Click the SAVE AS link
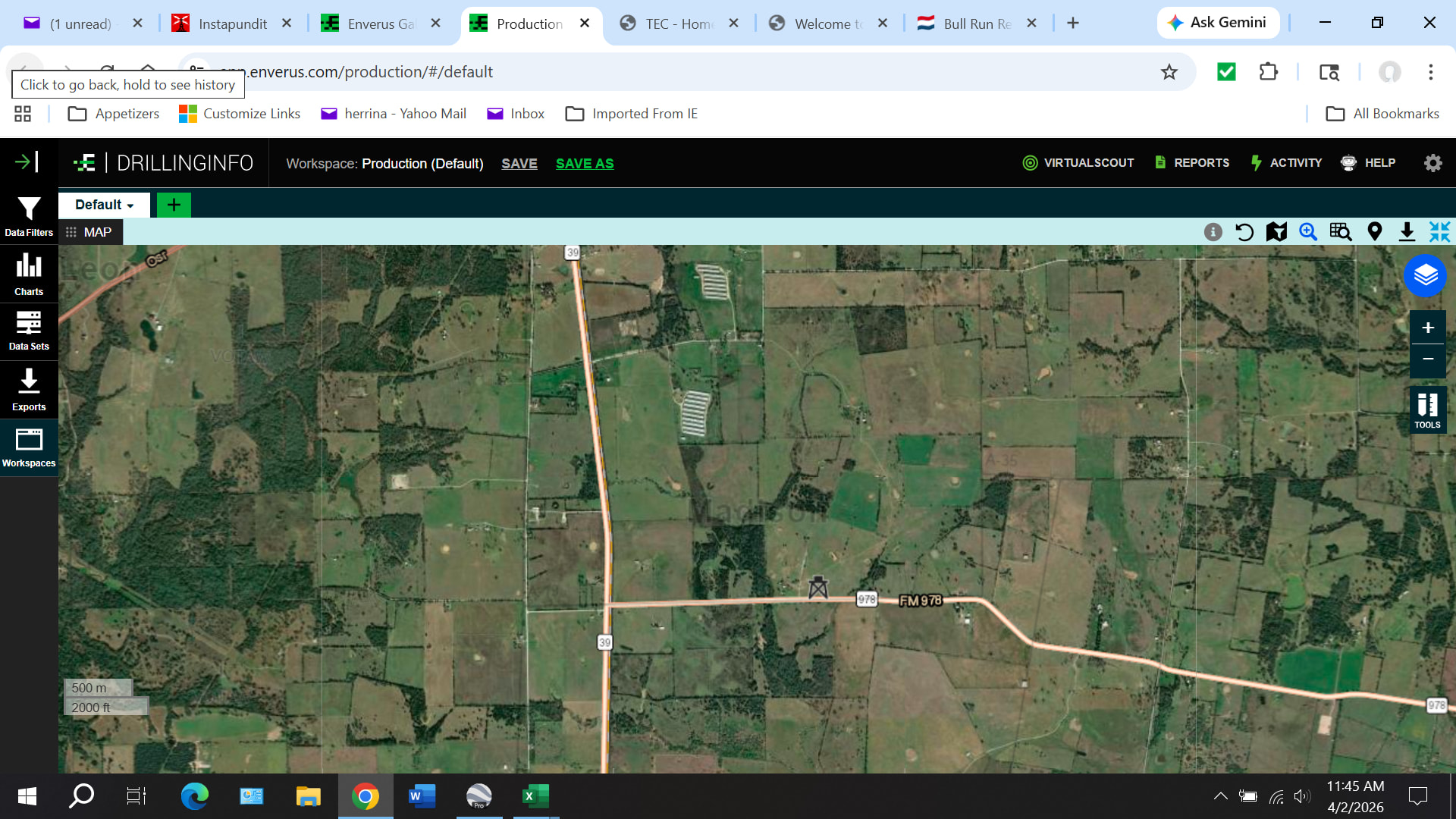 585,164
